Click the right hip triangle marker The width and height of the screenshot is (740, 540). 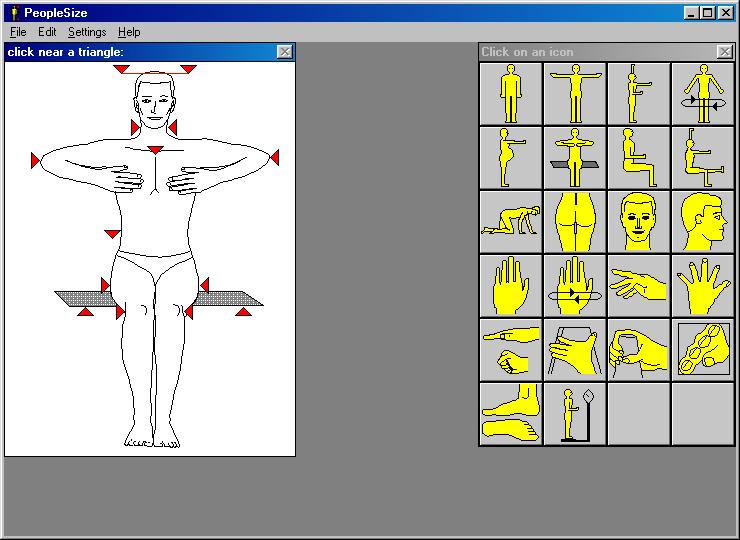pyautogui.click(x=204, y=285)
